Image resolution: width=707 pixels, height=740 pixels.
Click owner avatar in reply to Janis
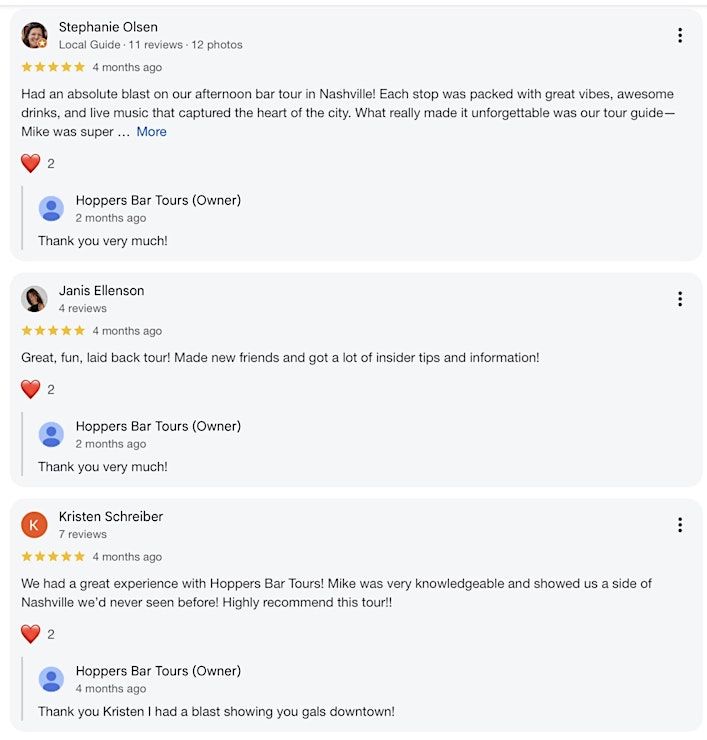coord(51,435)
